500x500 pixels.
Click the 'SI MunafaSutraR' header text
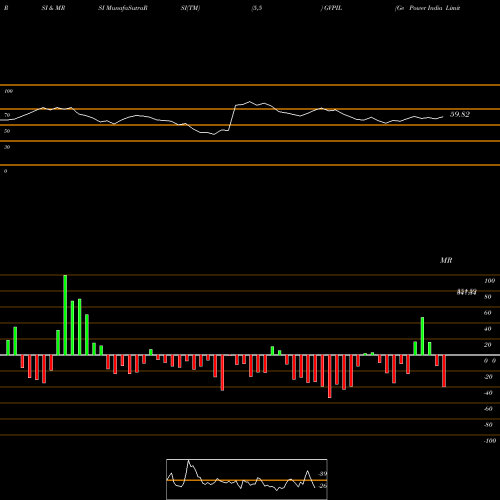point(123,8)
